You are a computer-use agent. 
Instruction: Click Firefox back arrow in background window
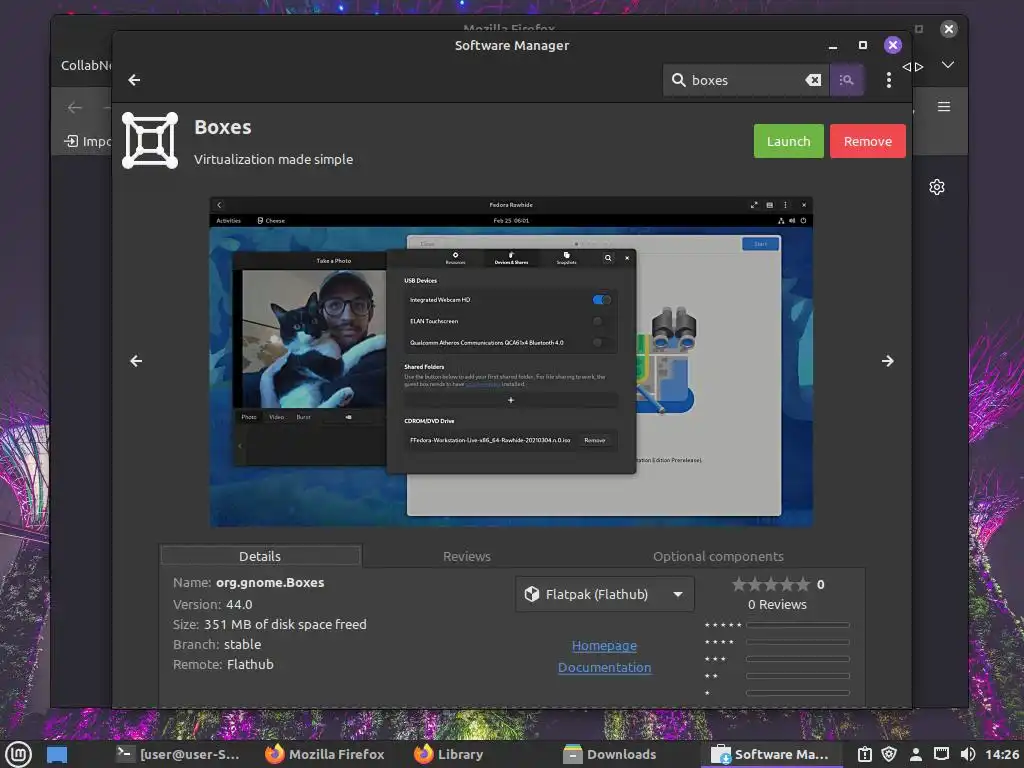click(x=74, y=108)
